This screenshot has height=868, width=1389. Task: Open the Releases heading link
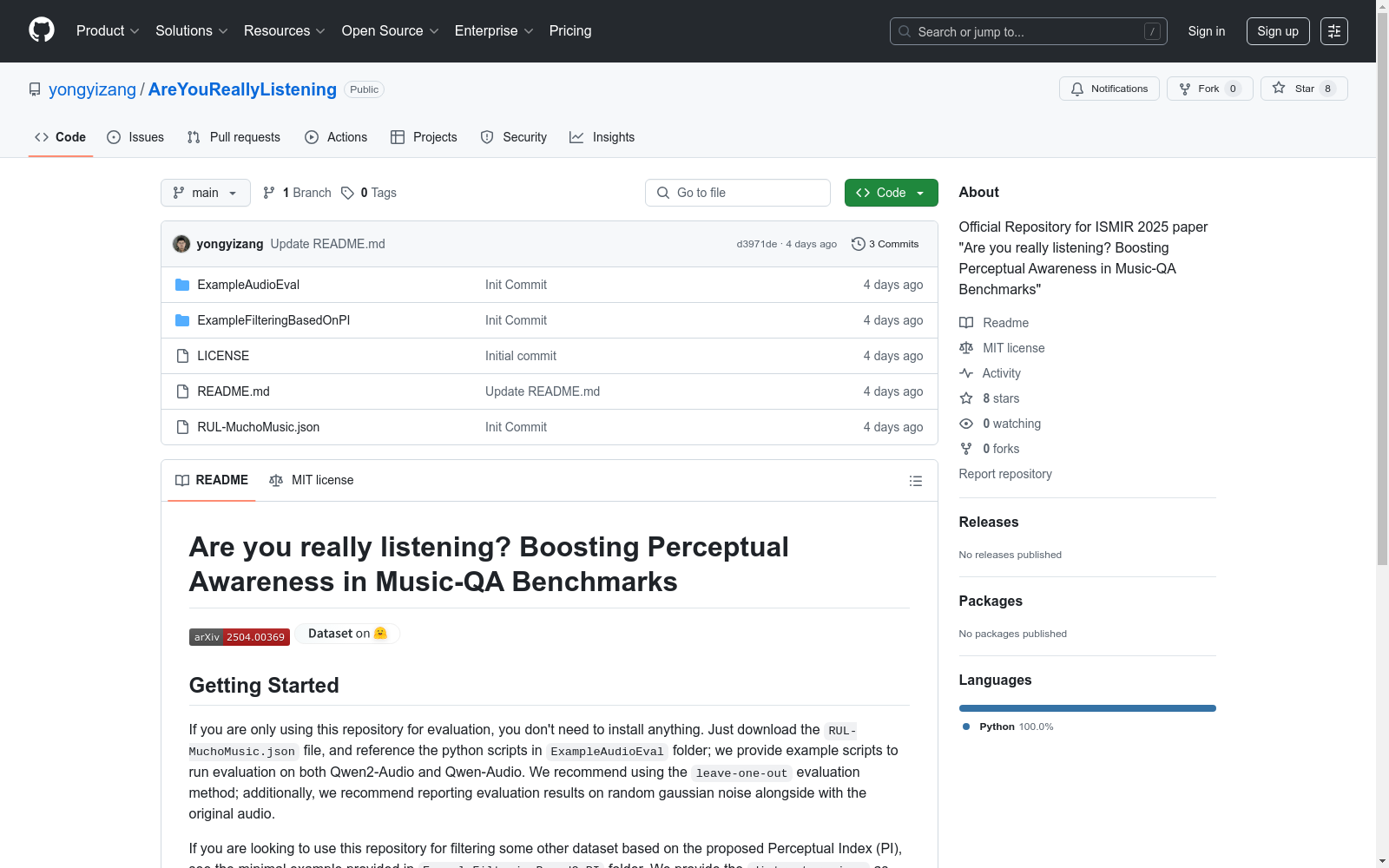[x=989, y=522]
